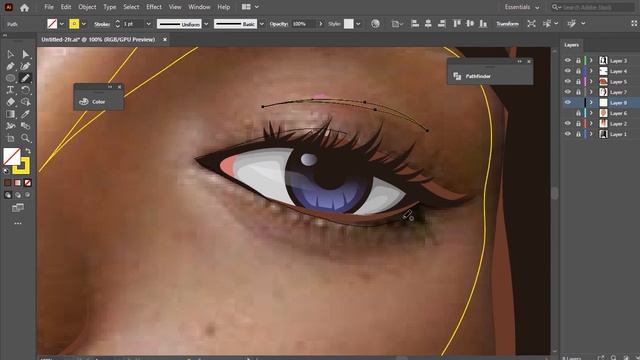The image size is (640, 360).
Task: Select the Type tool
Action: pos(10,90)
